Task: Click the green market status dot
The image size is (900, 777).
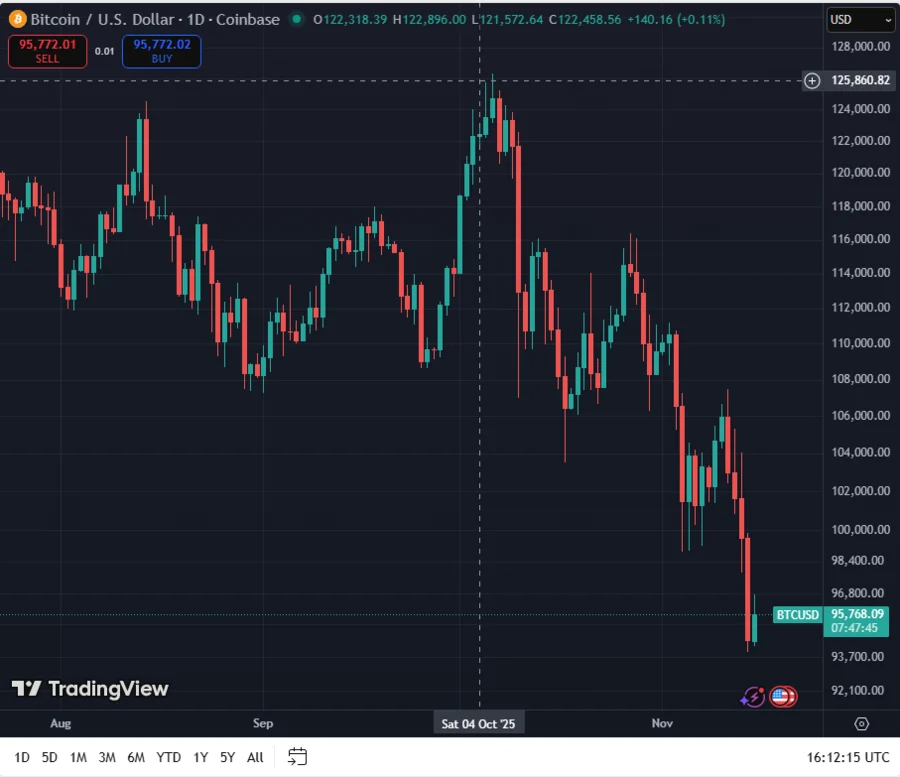Action: [x=295, y=18]
